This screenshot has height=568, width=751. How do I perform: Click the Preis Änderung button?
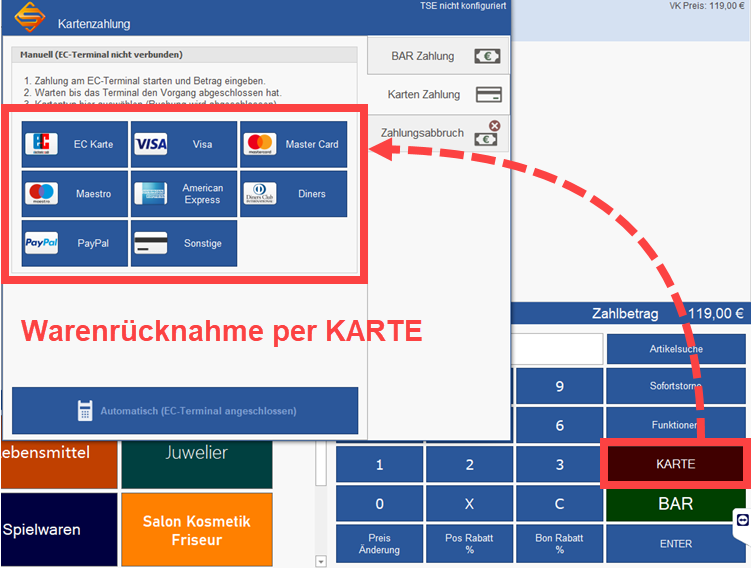[x=379, y=544]
